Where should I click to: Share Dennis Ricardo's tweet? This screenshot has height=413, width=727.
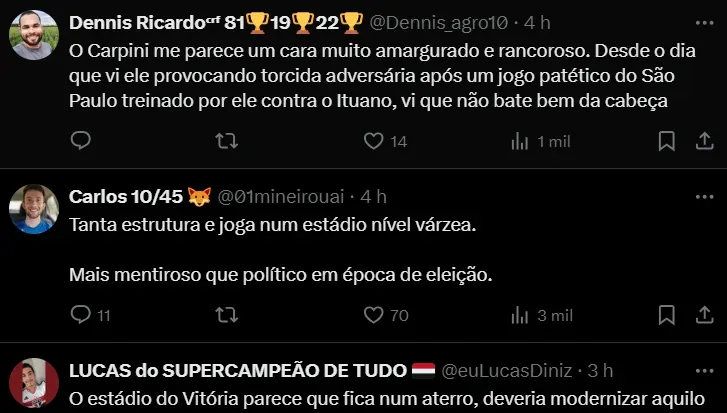(704, 141)
